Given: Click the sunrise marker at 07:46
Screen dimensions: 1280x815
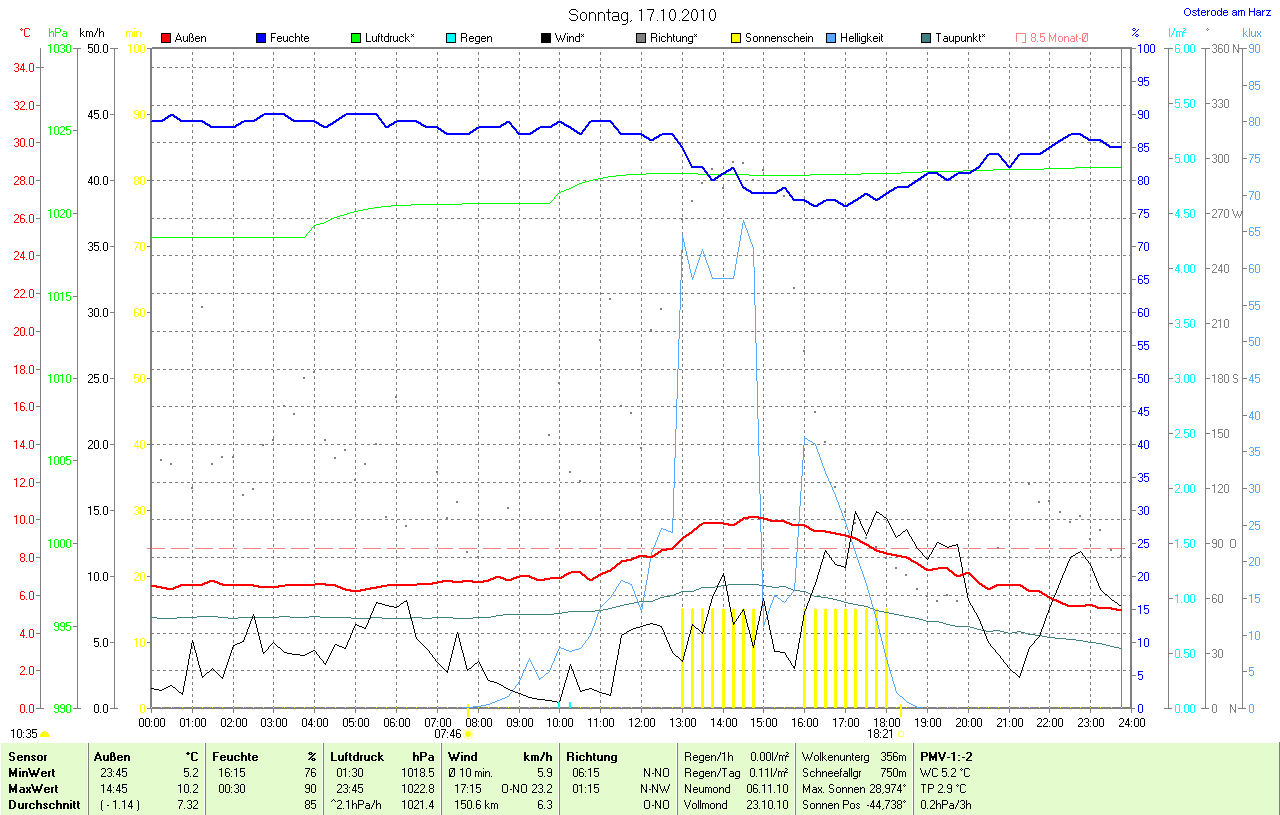Looking at the screenshot, I should pos(468,734).
